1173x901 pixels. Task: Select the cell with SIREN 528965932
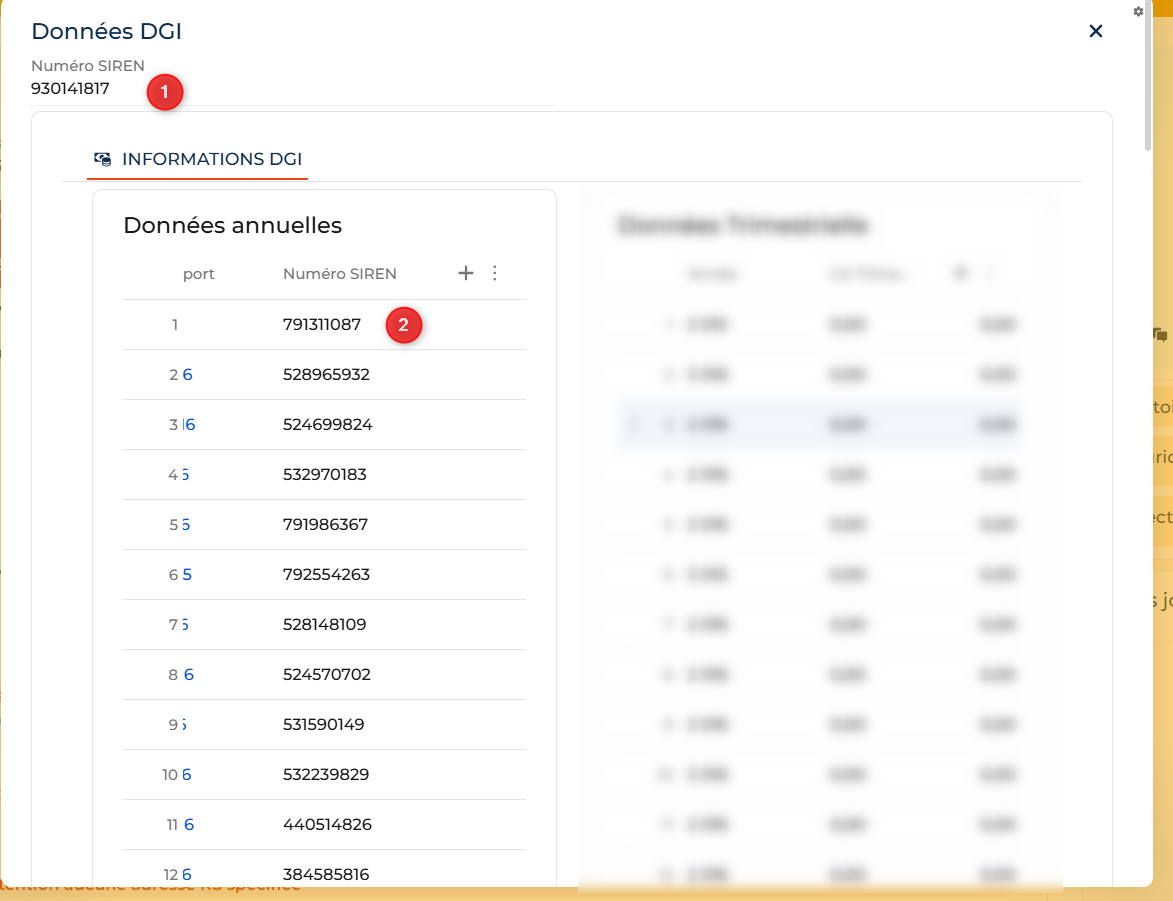(326, 374)
